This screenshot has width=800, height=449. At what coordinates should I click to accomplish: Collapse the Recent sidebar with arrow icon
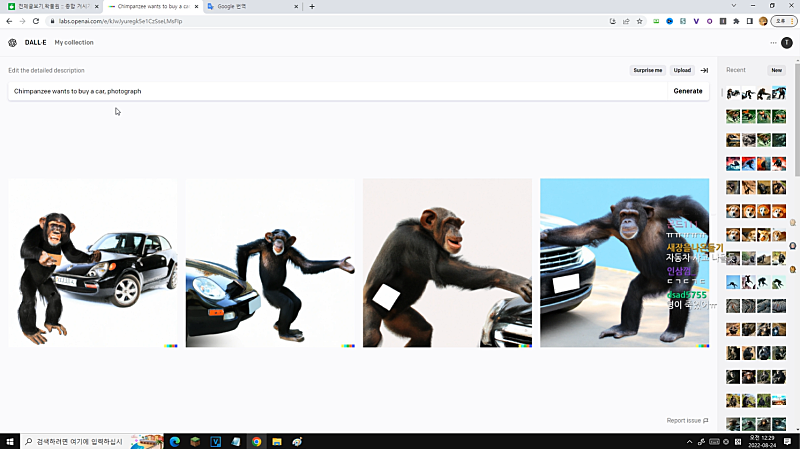704,70
